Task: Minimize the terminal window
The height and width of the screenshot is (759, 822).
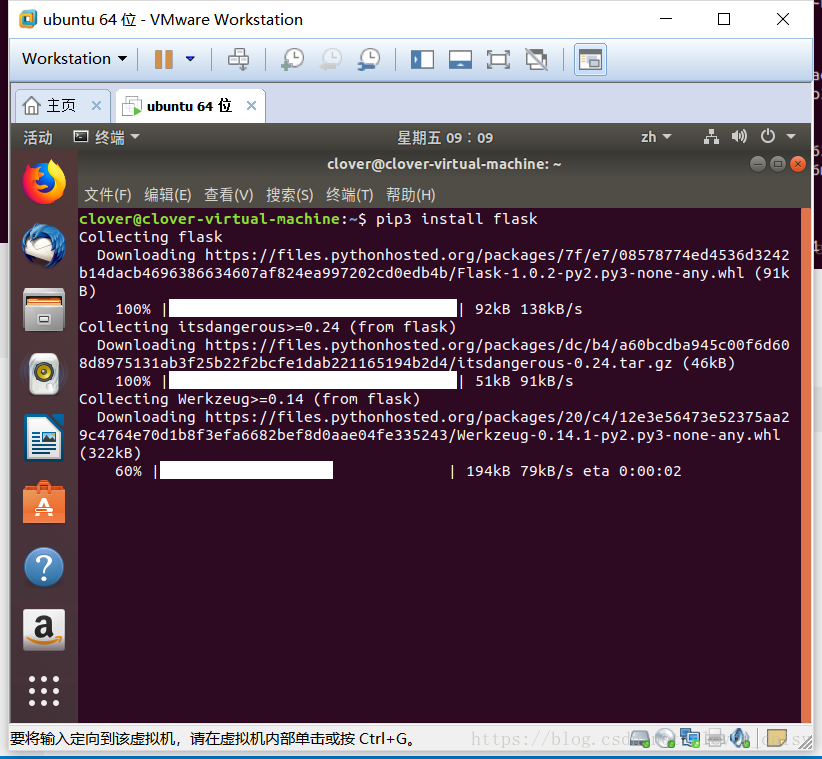Action: pos(758,165)
